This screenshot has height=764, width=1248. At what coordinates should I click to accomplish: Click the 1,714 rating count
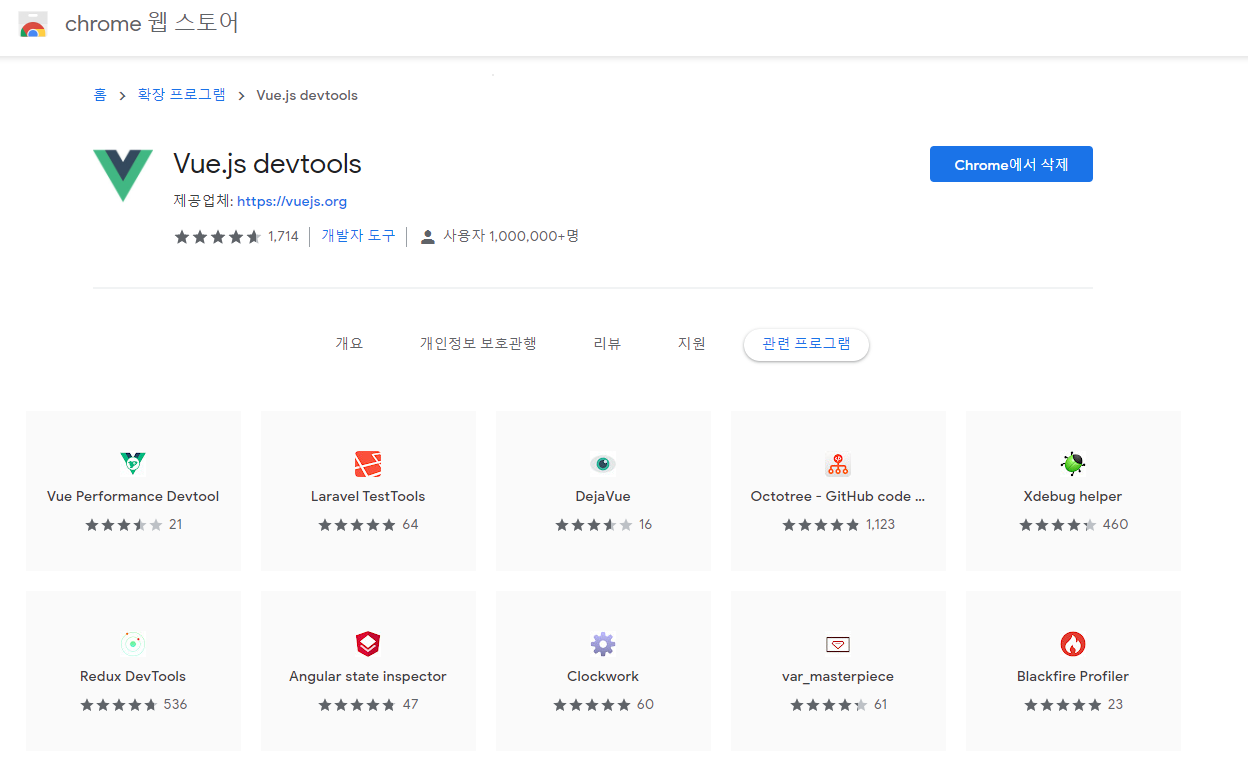283,237
